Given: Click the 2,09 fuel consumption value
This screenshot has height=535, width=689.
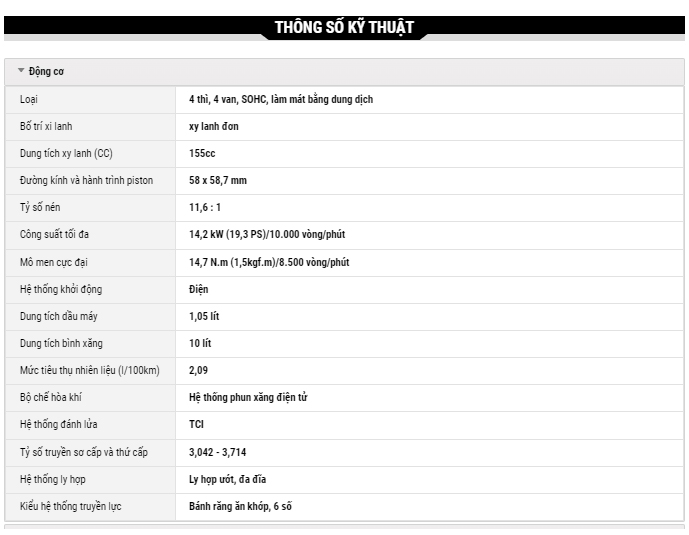Looking at the screenshot, I should click(199, 370).
